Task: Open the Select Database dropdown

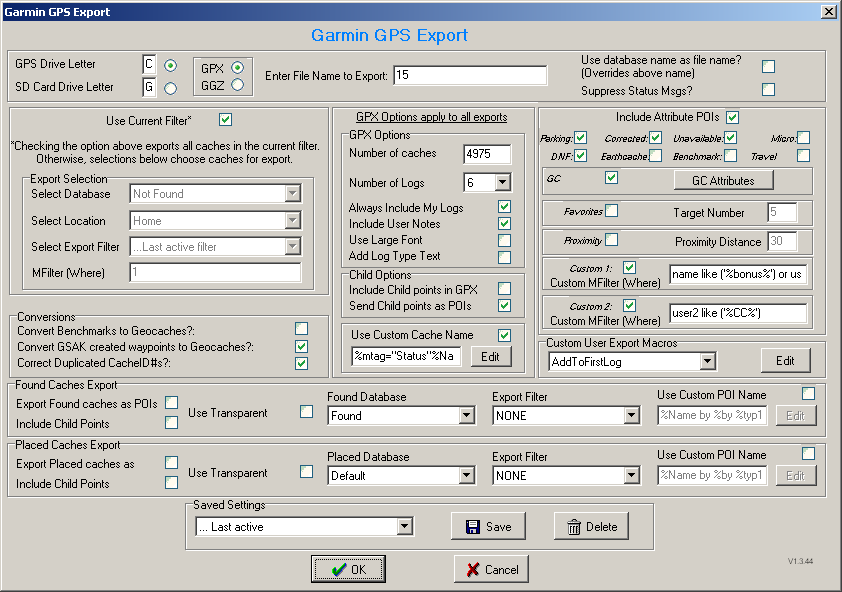Action: tap(292, 193)
